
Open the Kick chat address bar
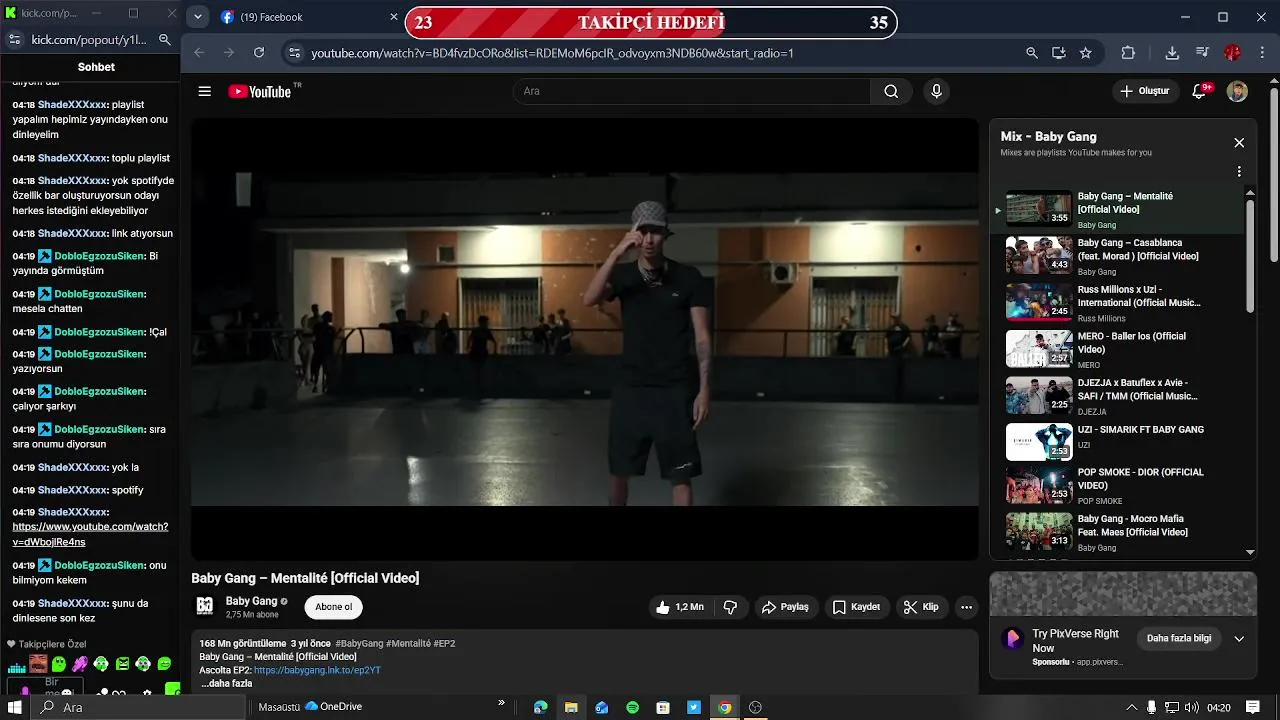[x=89, y=40]
